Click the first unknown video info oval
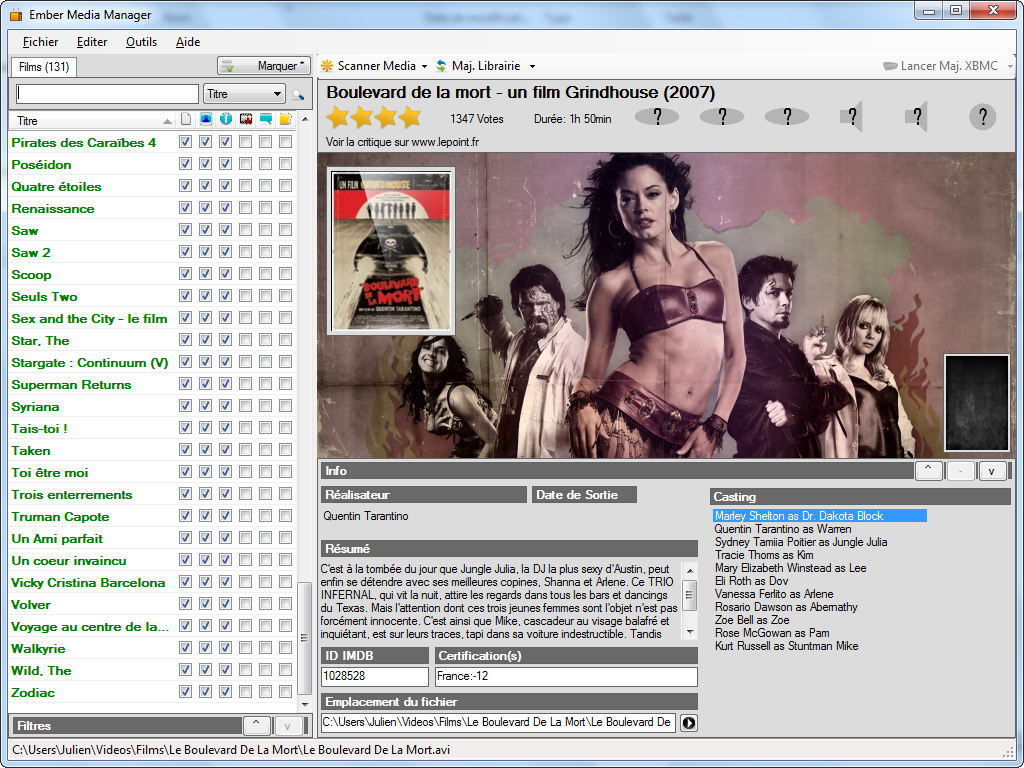The width and height of the screenshot is (1024, 768). 657,117
